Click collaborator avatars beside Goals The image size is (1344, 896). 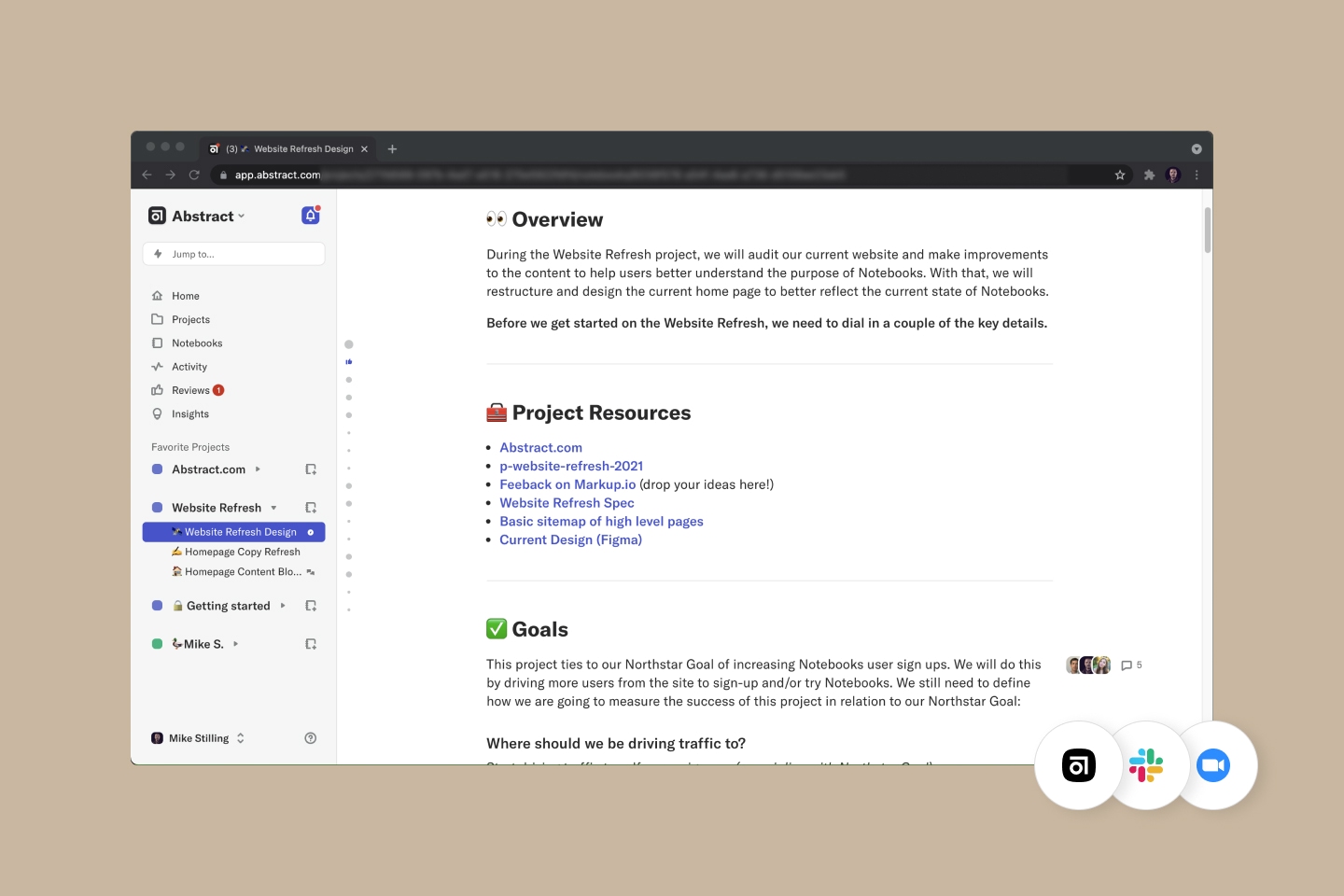[1088, 665]
